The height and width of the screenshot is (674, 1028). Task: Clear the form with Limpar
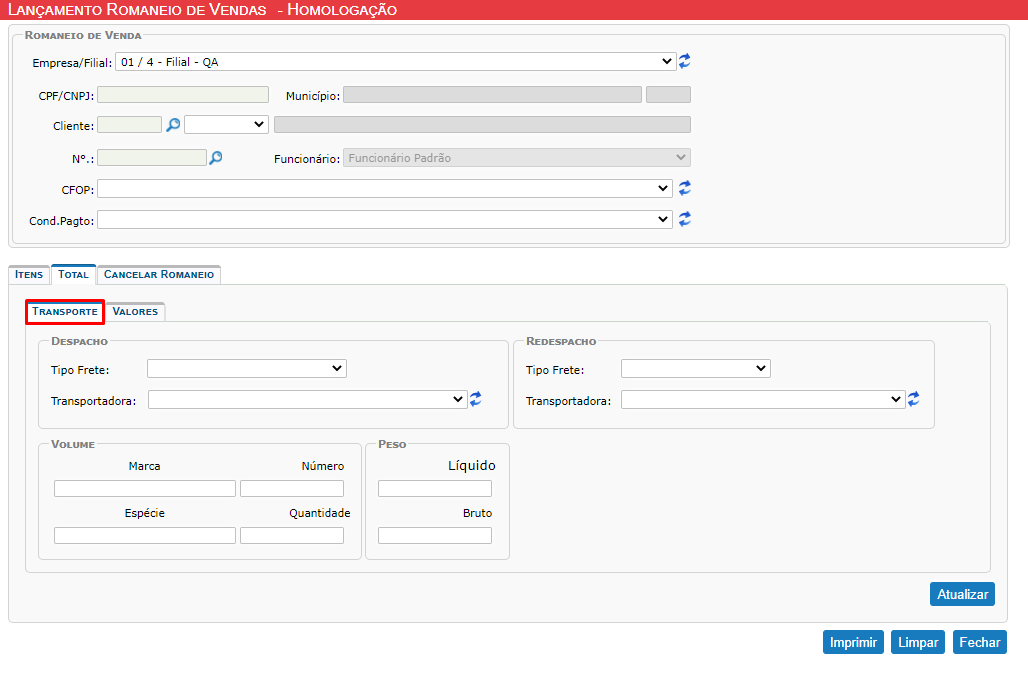coord(917,642)
